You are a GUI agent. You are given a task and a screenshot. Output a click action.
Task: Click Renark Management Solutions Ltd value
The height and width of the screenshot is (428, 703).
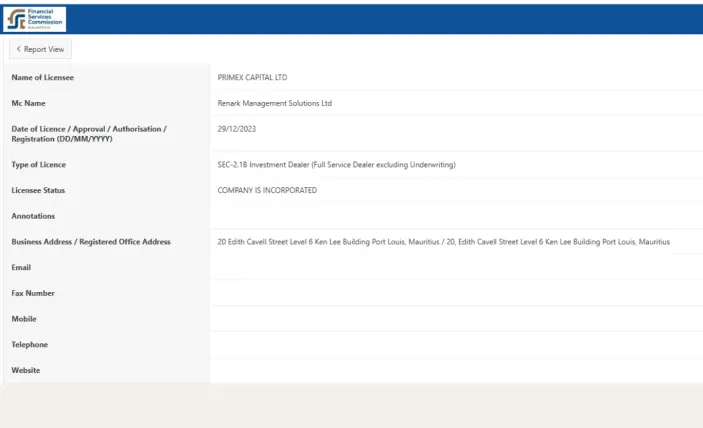[x=275, y=103]
